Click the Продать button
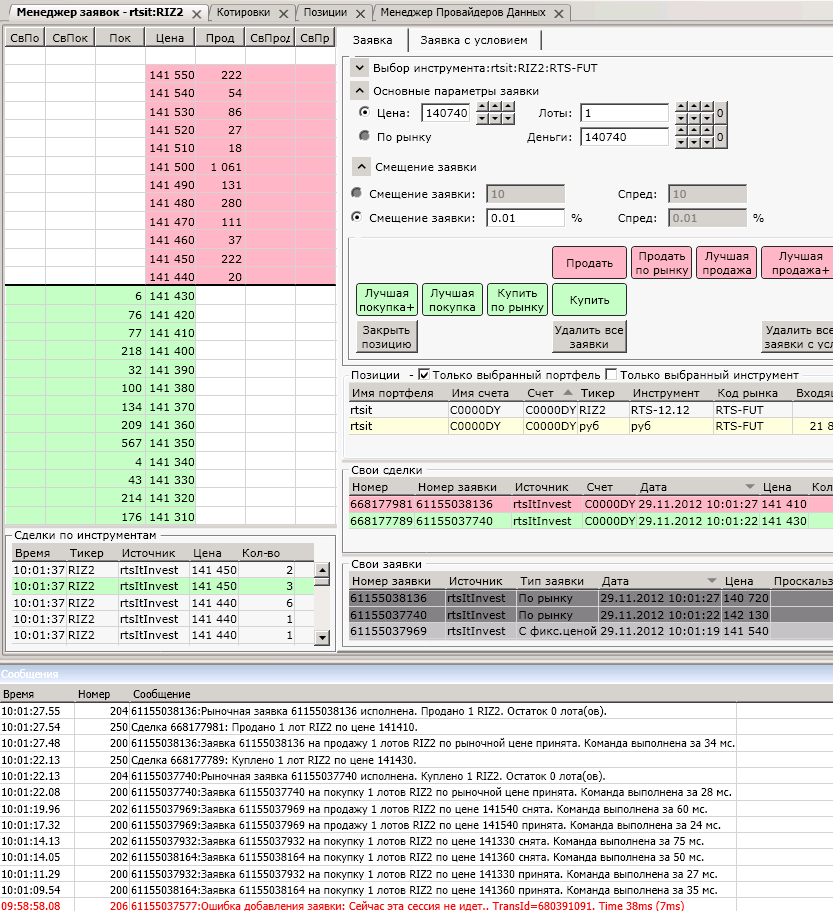The image size is (833, 911). [x=590, y=263]
